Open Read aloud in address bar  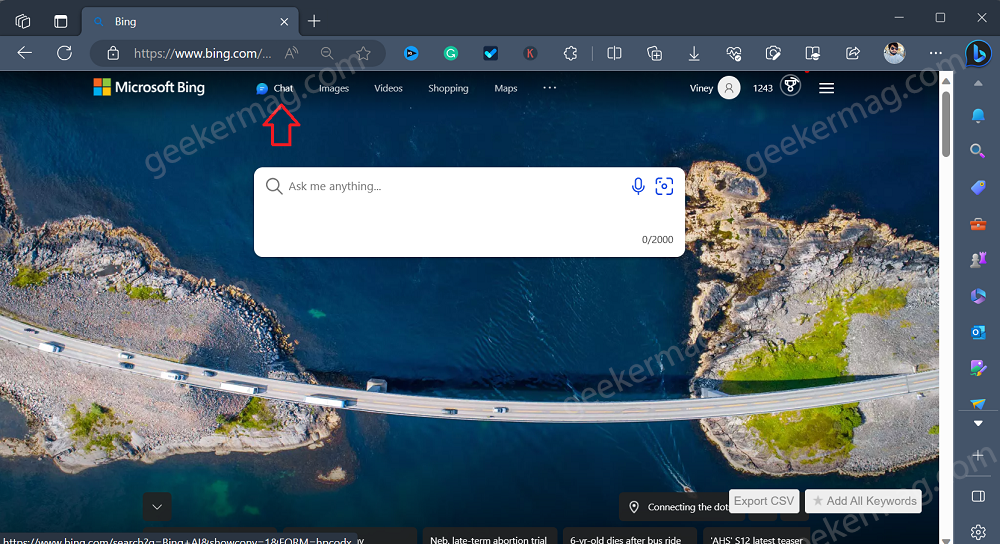pos(291,53)
